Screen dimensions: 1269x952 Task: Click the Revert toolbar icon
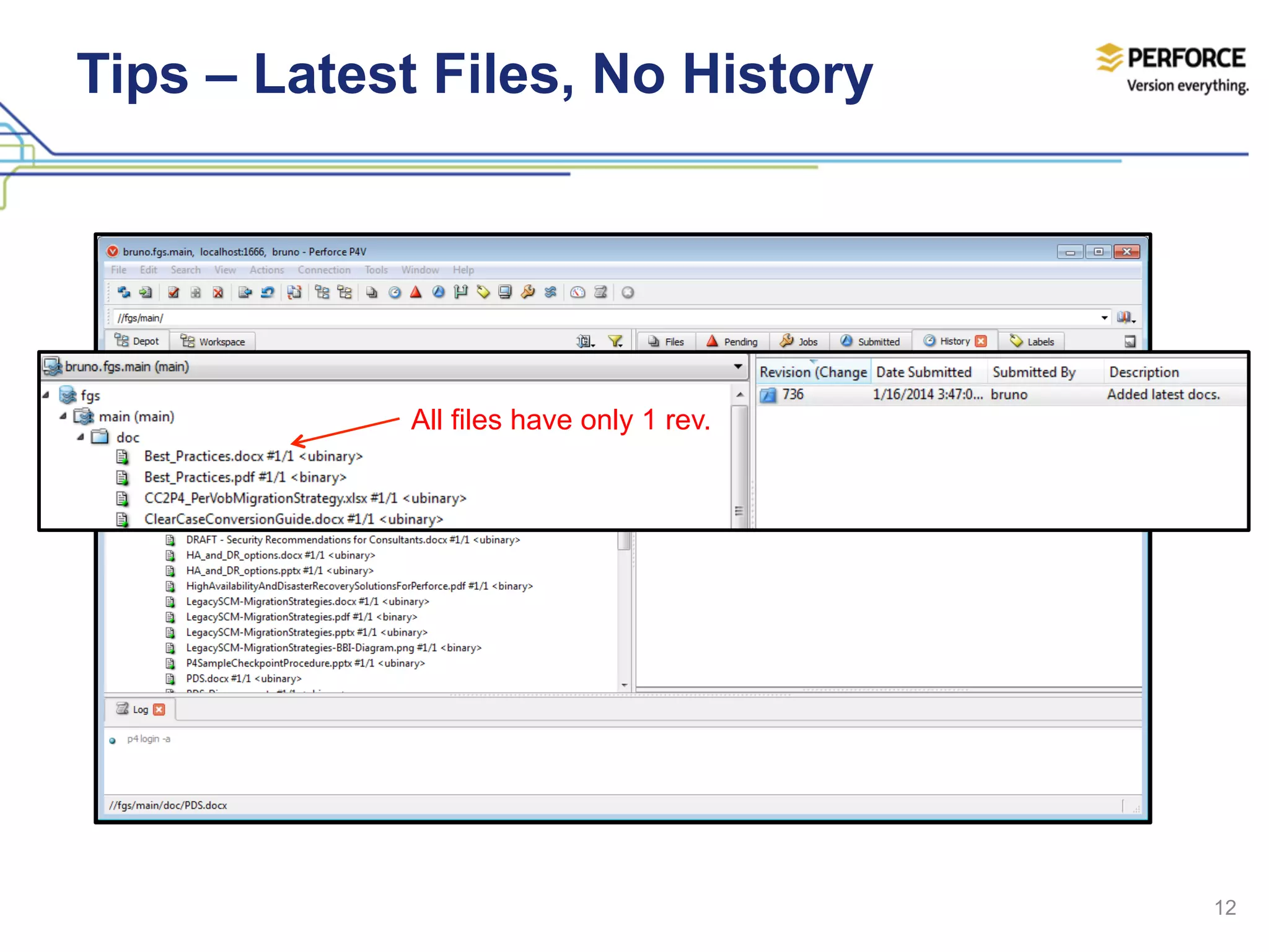click(268, 292)
